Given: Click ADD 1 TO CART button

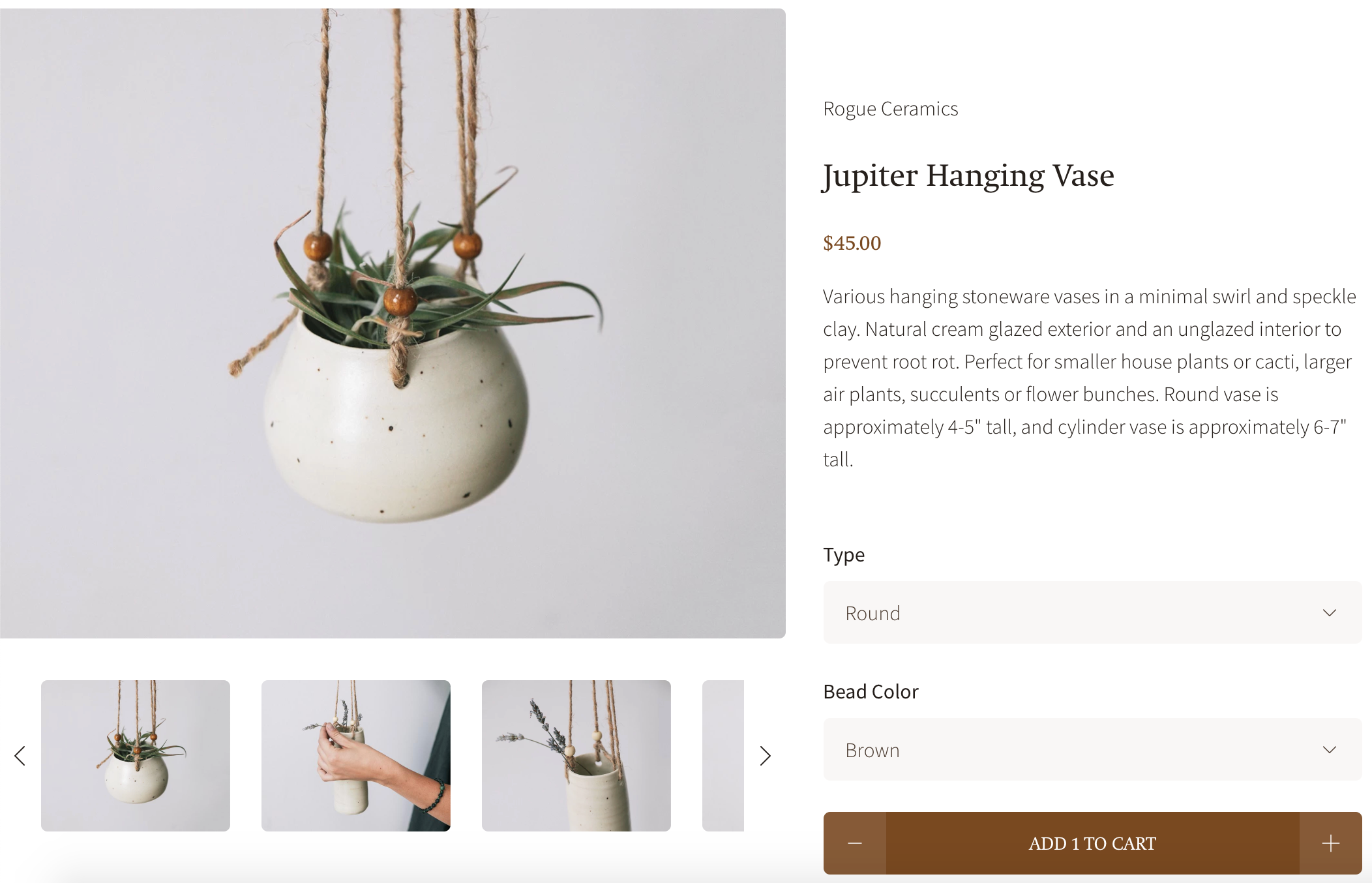Looking at the screenshot, I should 1092,843.
